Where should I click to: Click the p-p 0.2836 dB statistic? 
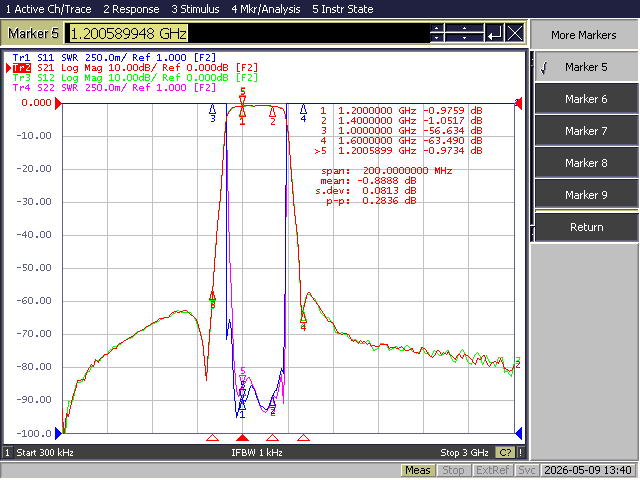(x=371, y=201)
